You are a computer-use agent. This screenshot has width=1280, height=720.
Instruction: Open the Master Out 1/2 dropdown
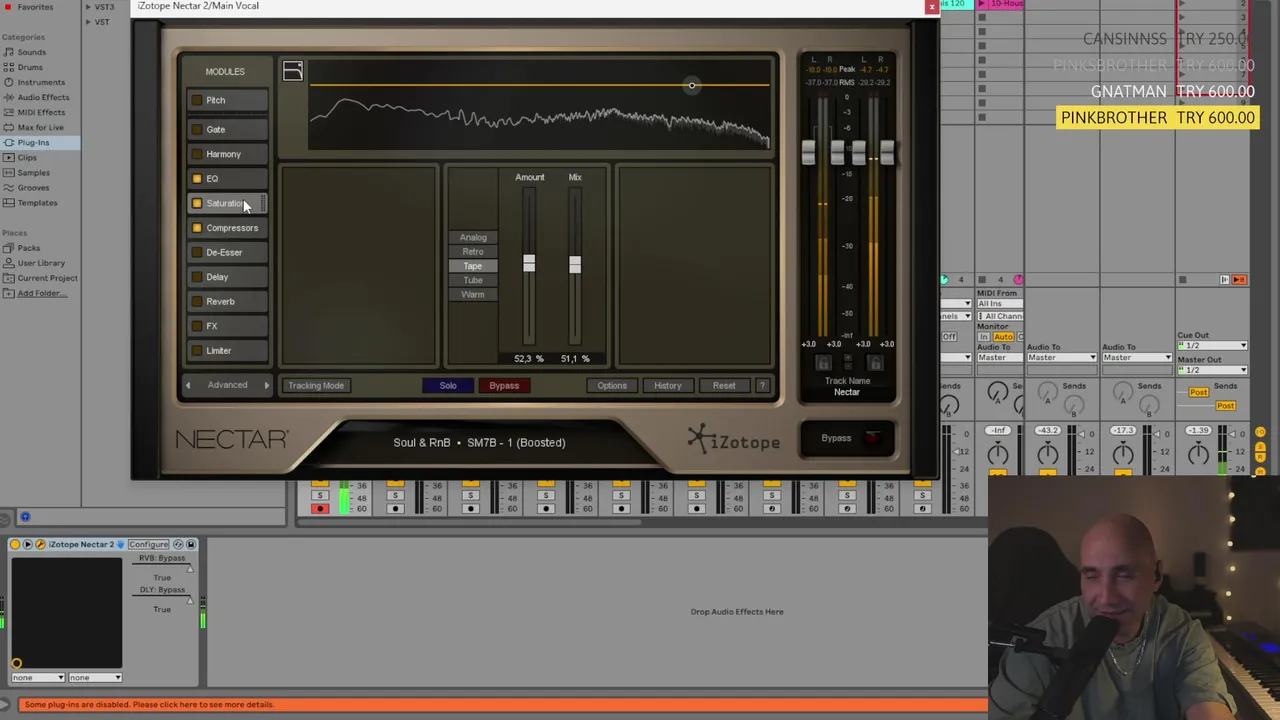1214,370
